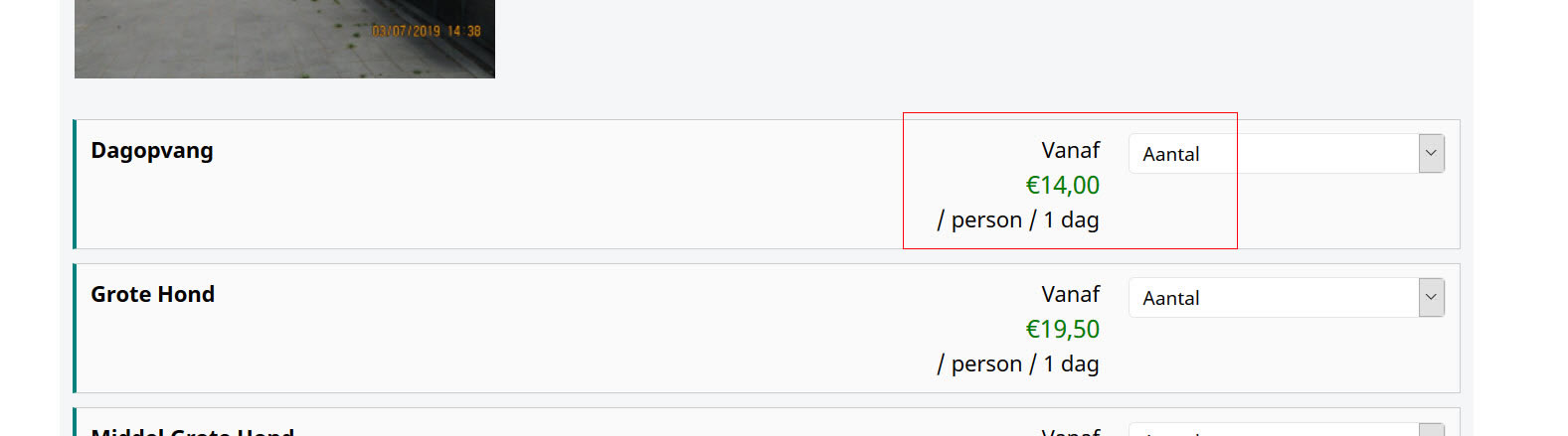Click the Grote Hond dropdown arrow button
The width and height of the screenshot is (1568, 436).
tap(1431, 298)
